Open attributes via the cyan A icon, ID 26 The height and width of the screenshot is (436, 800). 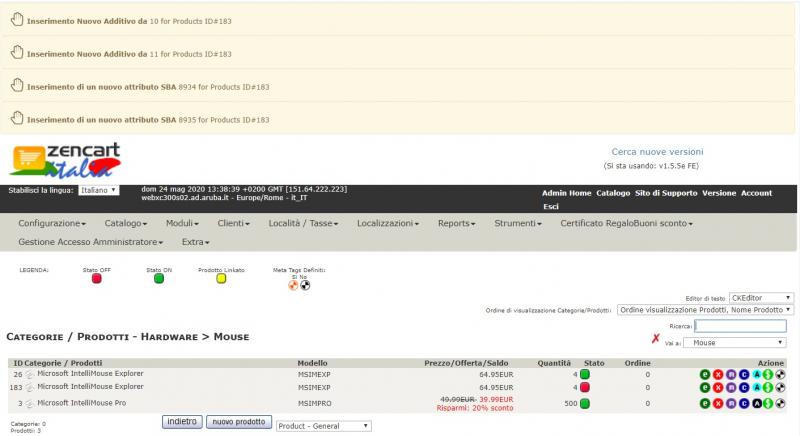757,374
